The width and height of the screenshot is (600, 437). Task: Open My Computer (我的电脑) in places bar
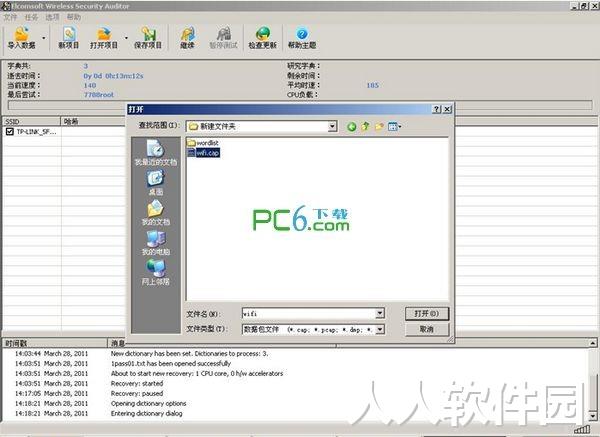(x=155, y=243)
